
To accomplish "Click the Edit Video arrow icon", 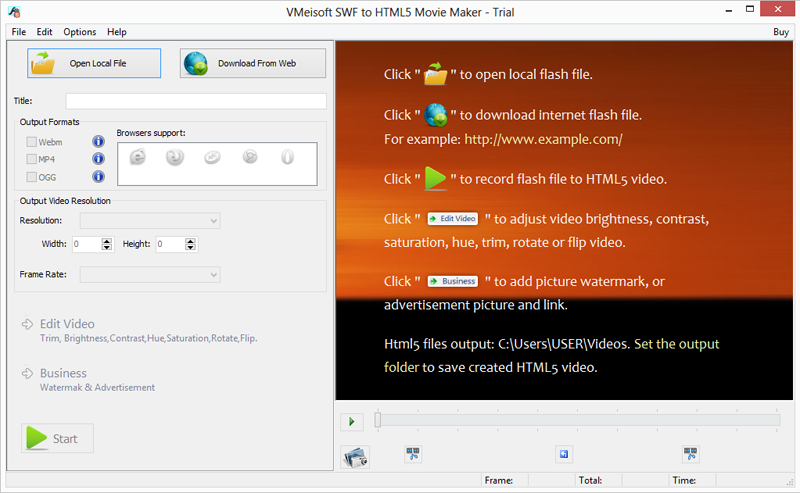I will click(28, 324).
